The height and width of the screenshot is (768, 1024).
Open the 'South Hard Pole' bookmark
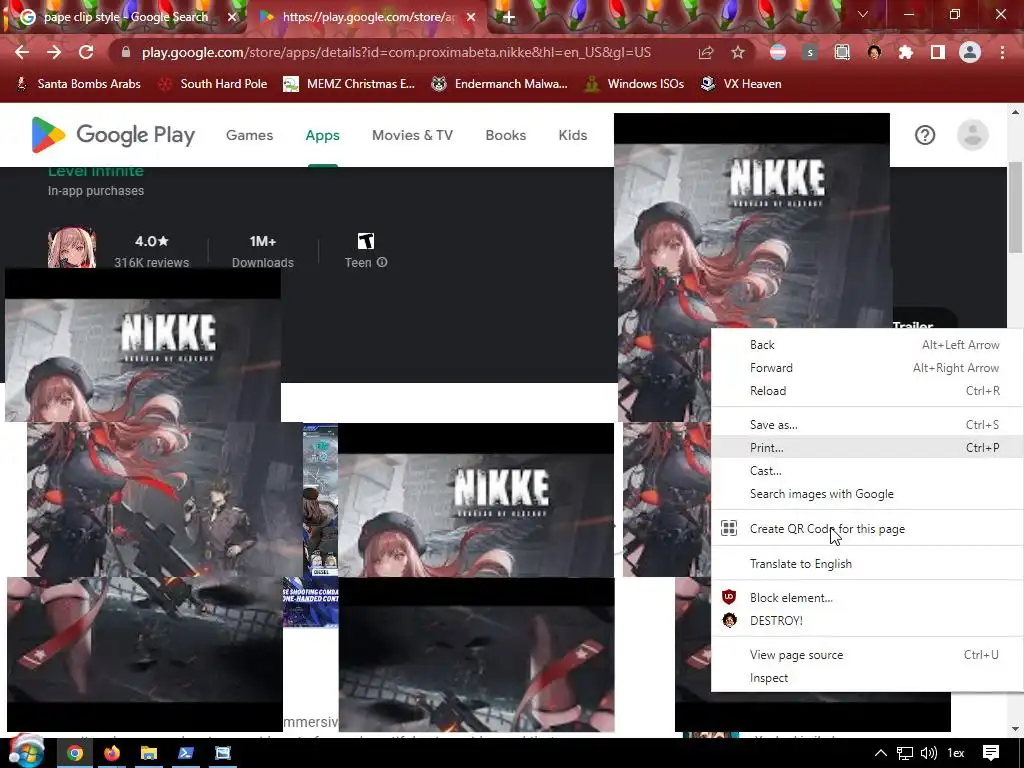click(213, 84)
